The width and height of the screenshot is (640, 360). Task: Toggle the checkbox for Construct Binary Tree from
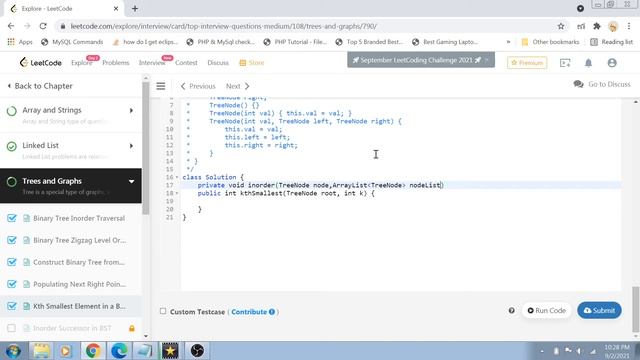pyautogui.click(x=12, y=262)
